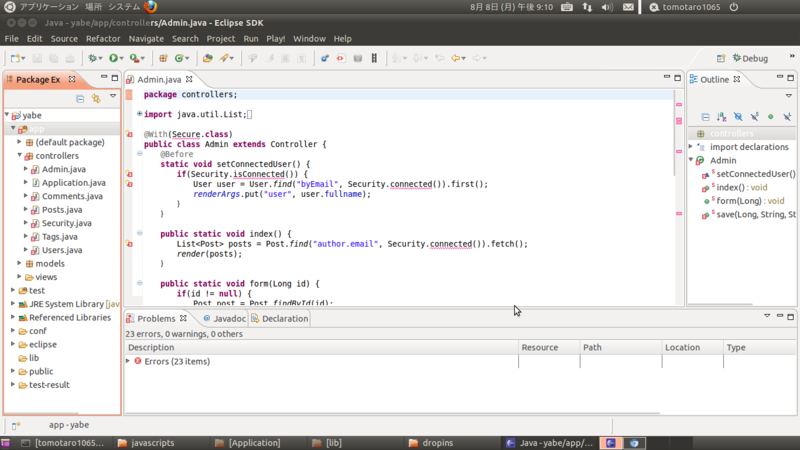Open the アプリケーション menu in the top panel
Viewport: 800px width, 450px height.
[x=49, y=7]
